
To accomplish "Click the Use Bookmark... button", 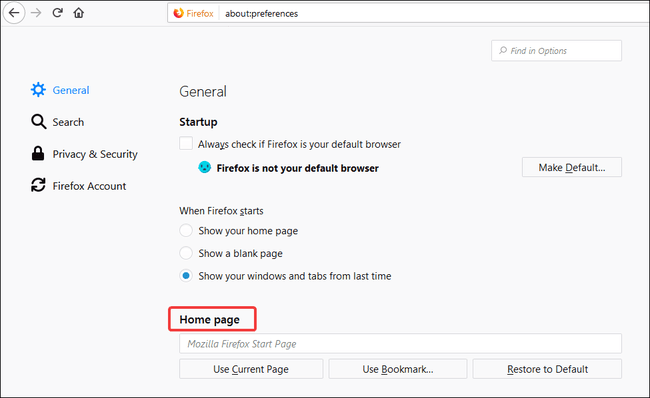I will tap(398, 369).
